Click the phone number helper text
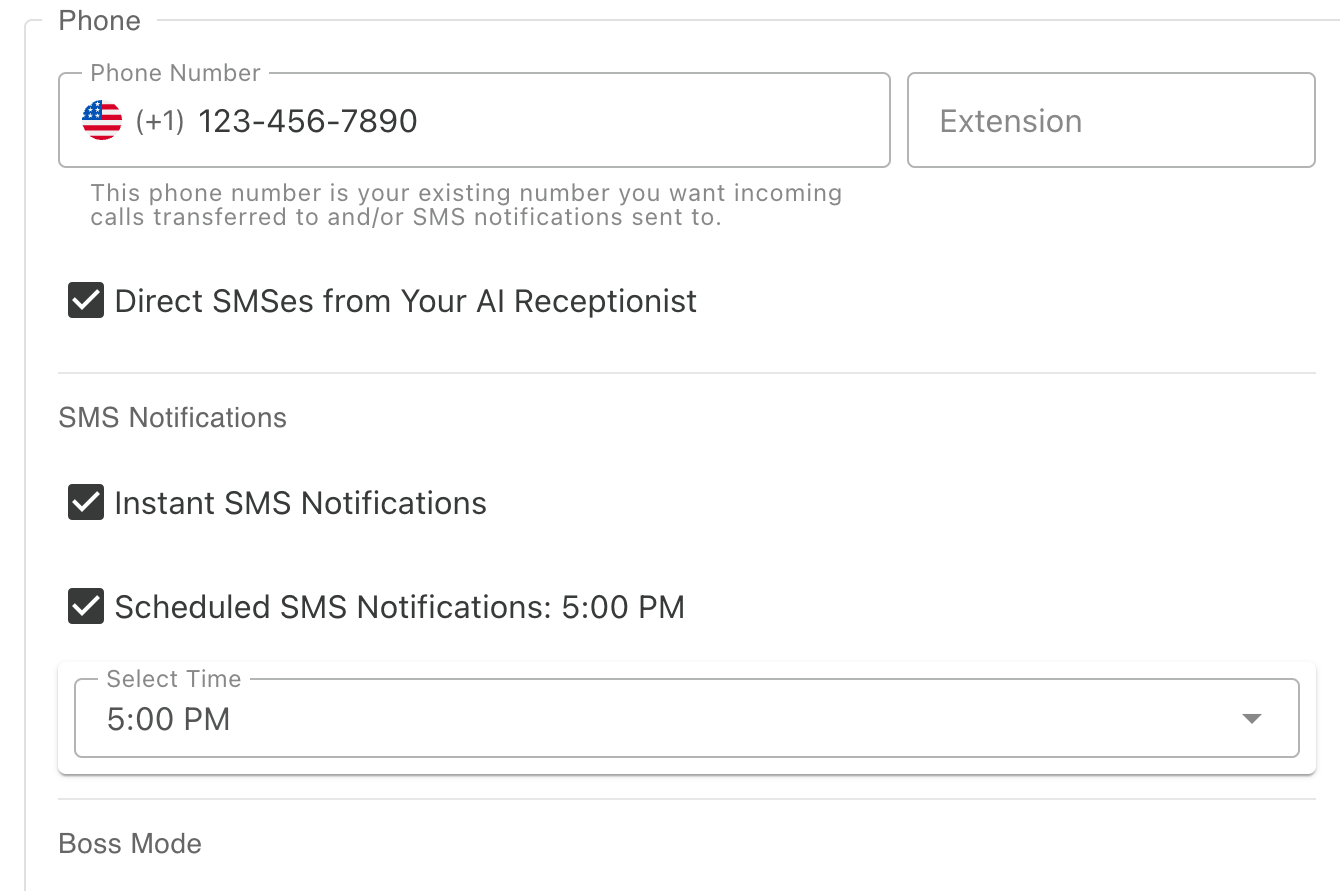This screenshot has height=891, width=1340. 465,204
